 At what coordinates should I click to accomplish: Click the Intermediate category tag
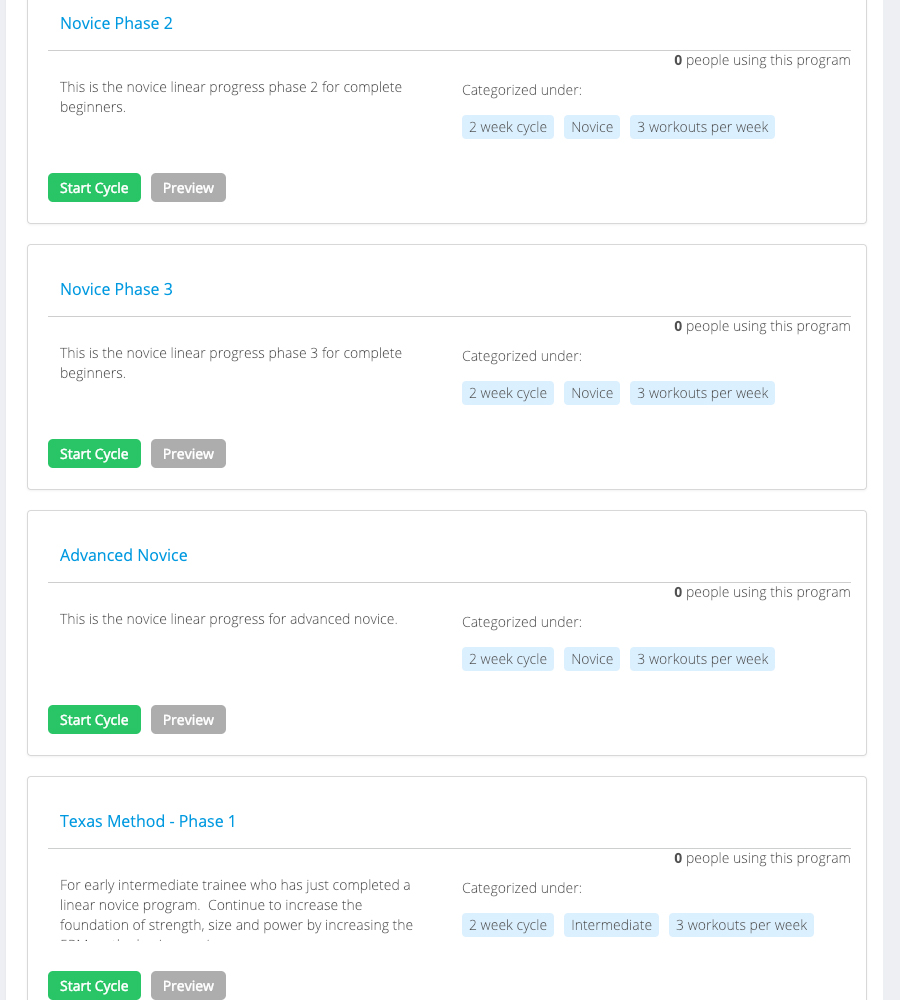tap(611, 925)
